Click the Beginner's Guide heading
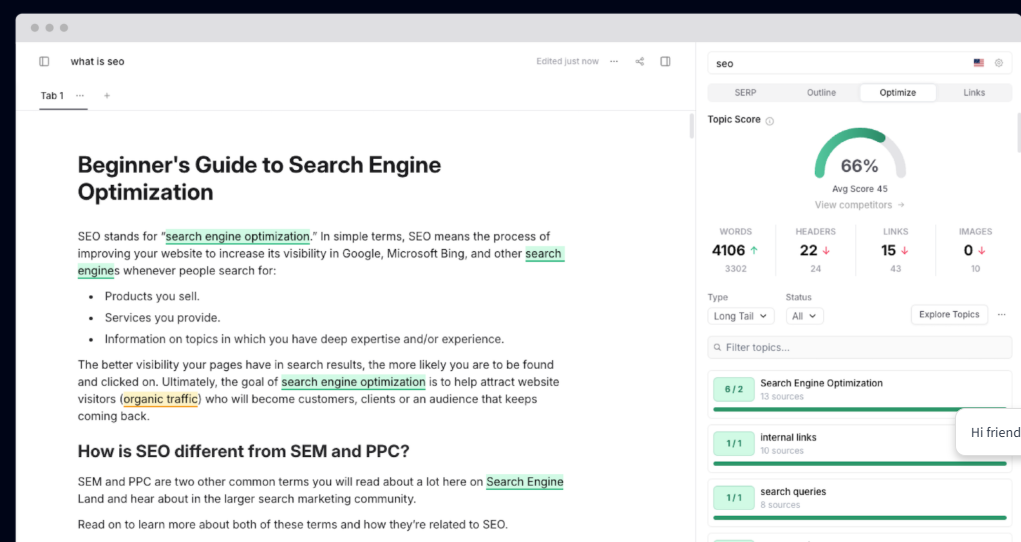Image resolution: width=1021 pixels, height=542 pixels. [x=259, y=178]
